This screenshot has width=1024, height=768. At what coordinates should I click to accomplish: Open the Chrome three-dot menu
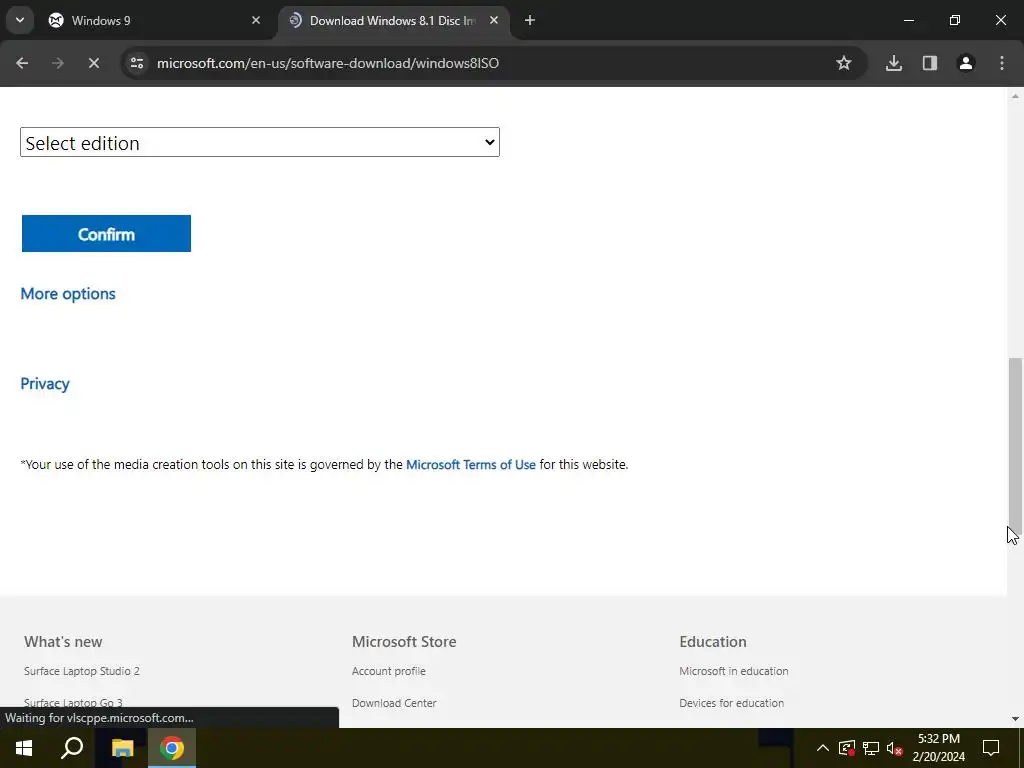pyautogui.click(x=1002, y=63)
